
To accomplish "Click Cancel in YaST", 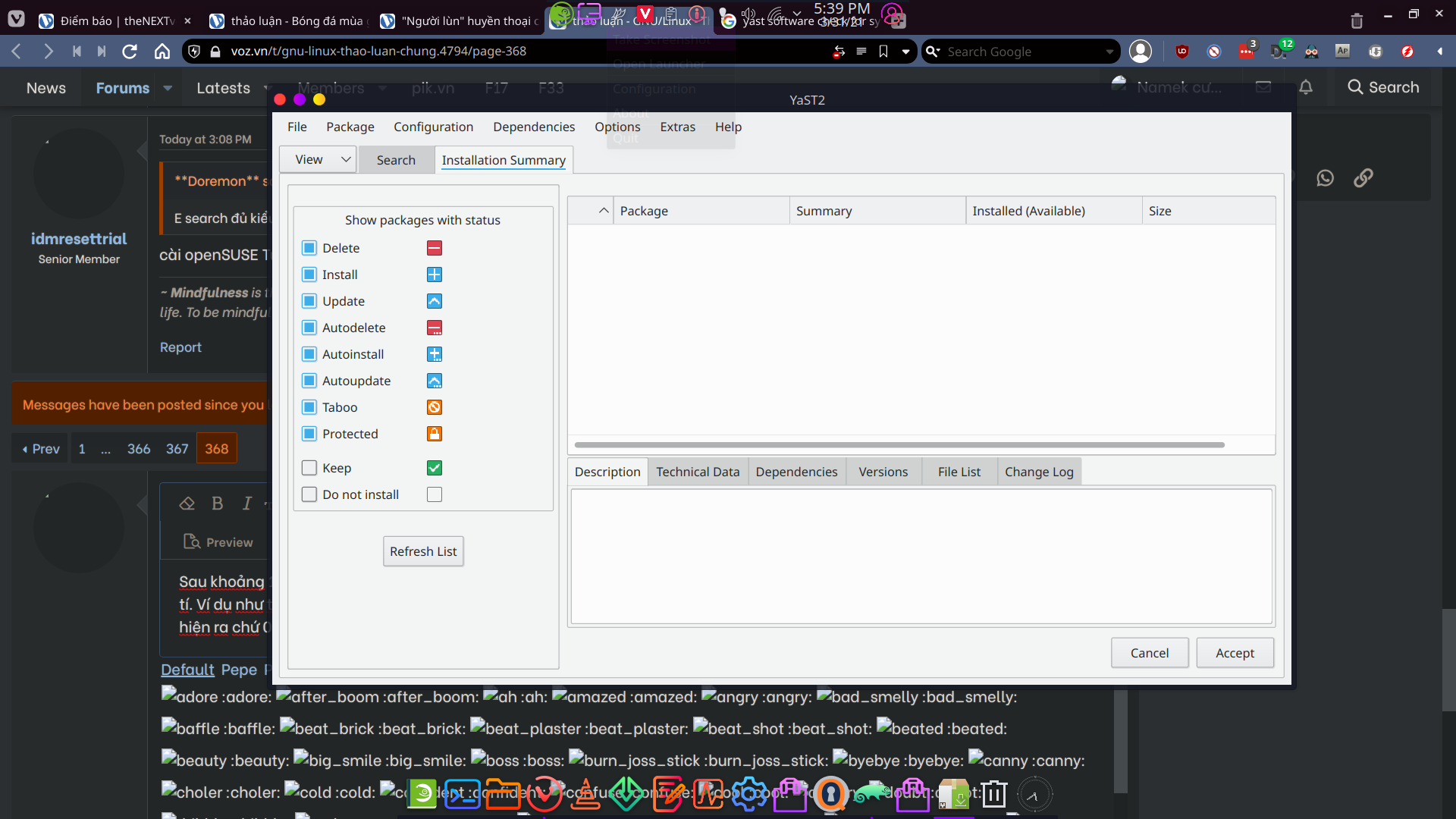I will pyautogui.click(x=1150, y=653).
